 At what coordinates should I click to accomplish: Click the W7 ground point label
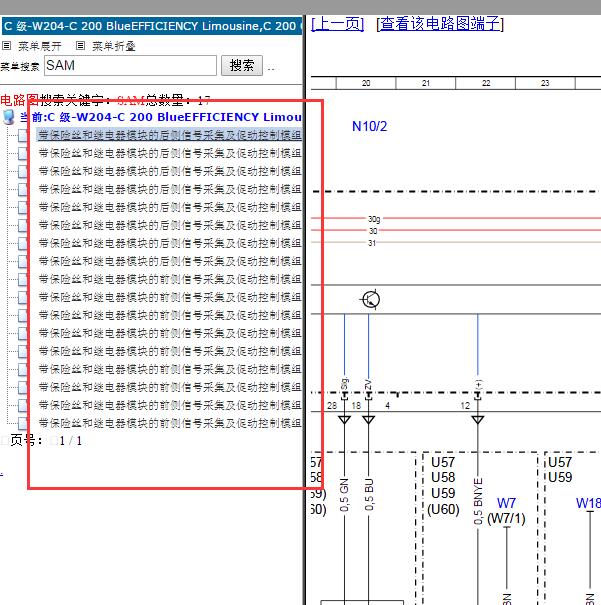click(506, 503)
